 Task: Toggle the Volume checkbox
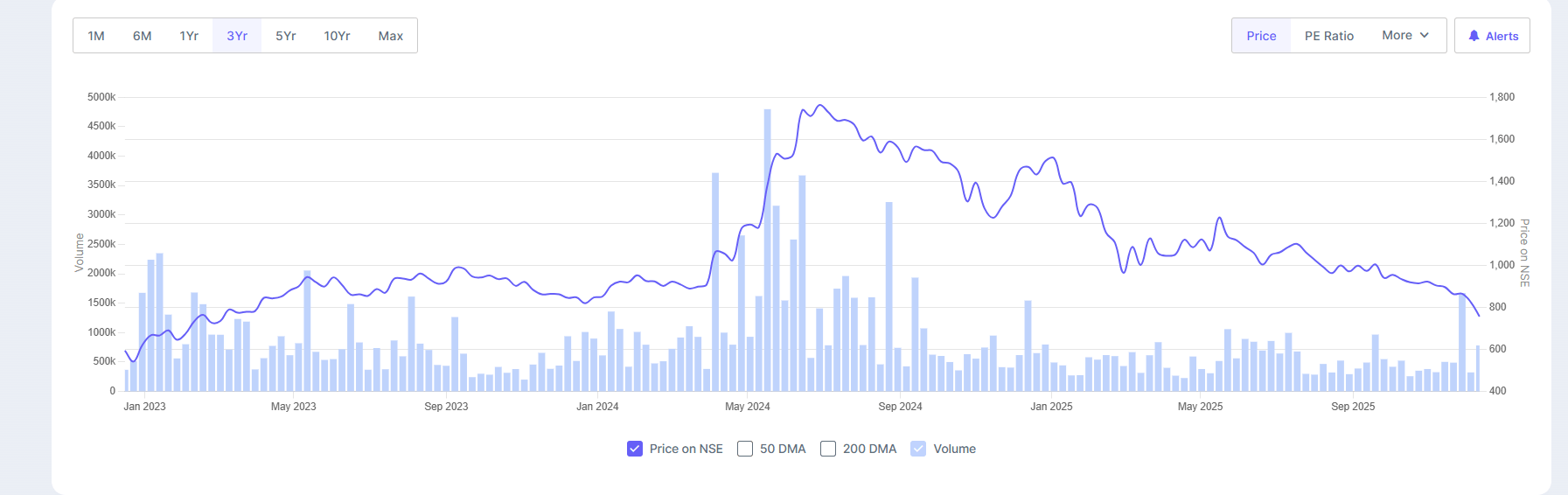(918, 449)
